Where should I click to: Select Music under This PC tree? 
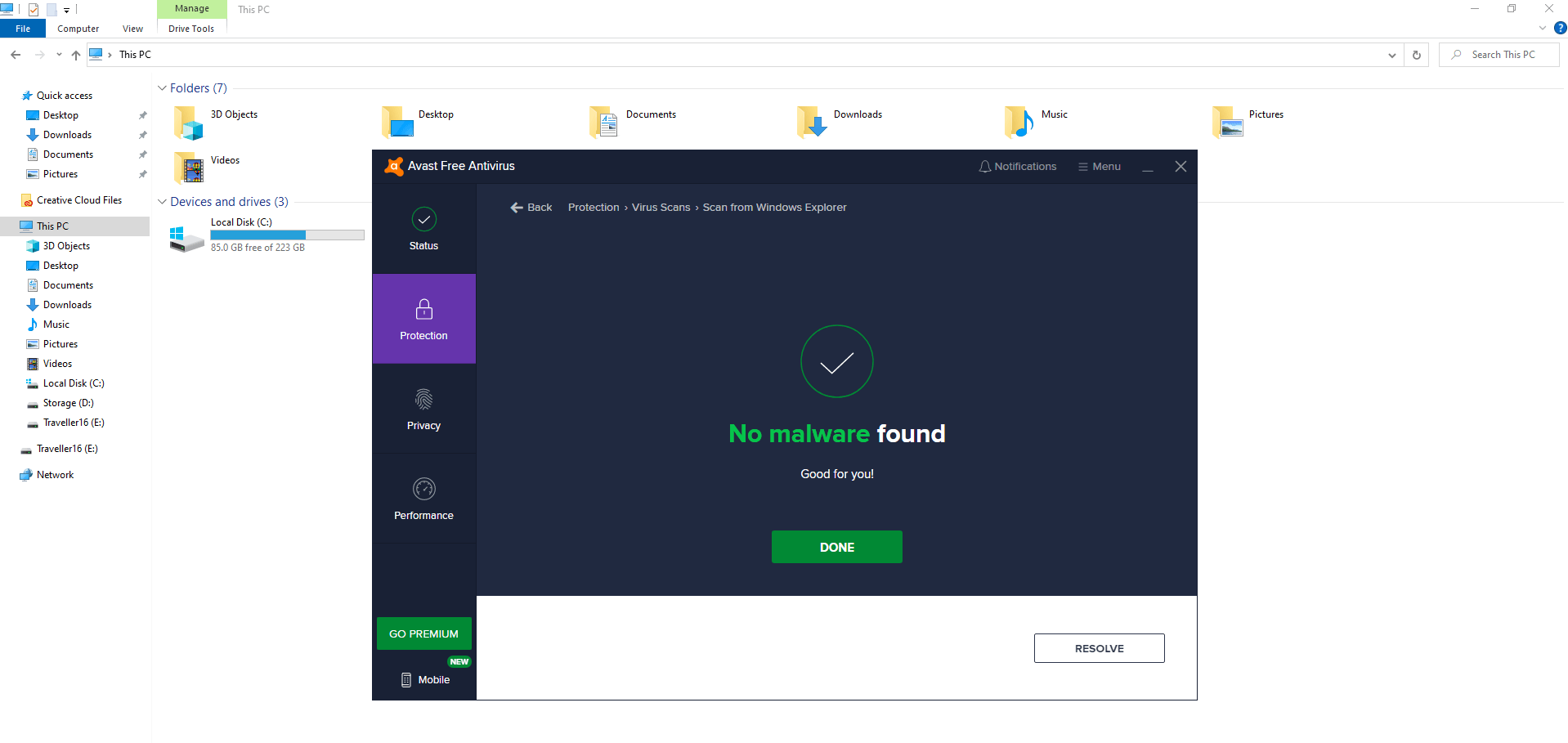coord(56,325)
